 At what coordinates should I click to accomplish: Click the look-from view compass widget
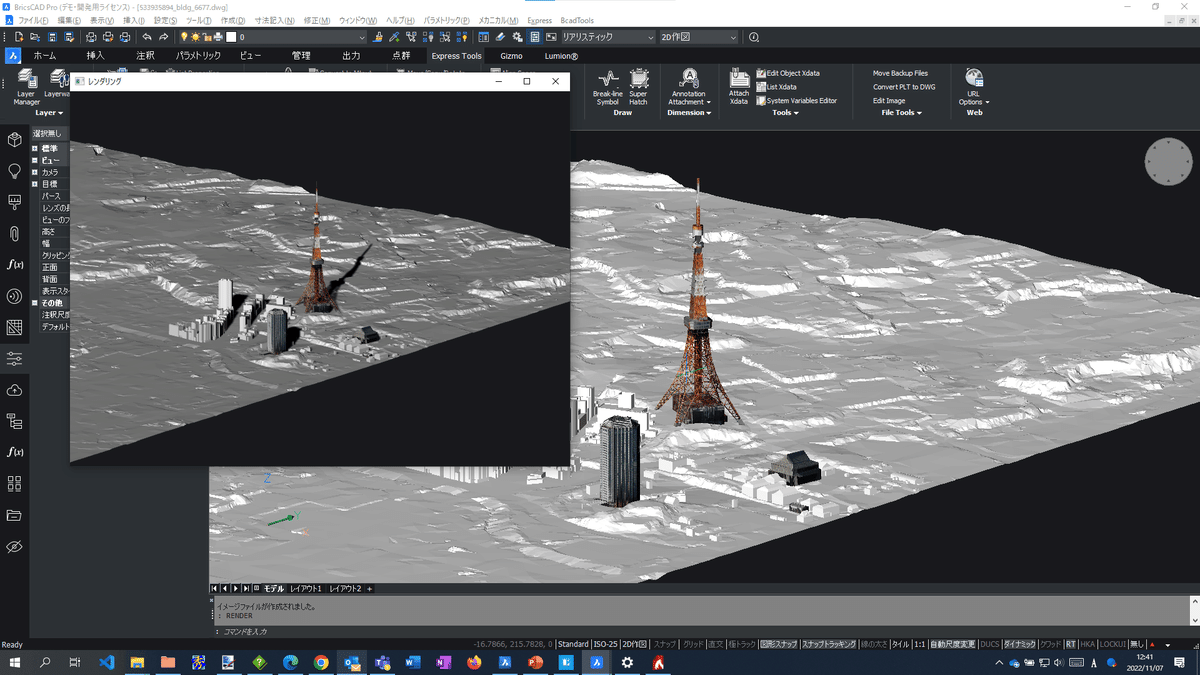(1168, 162)
